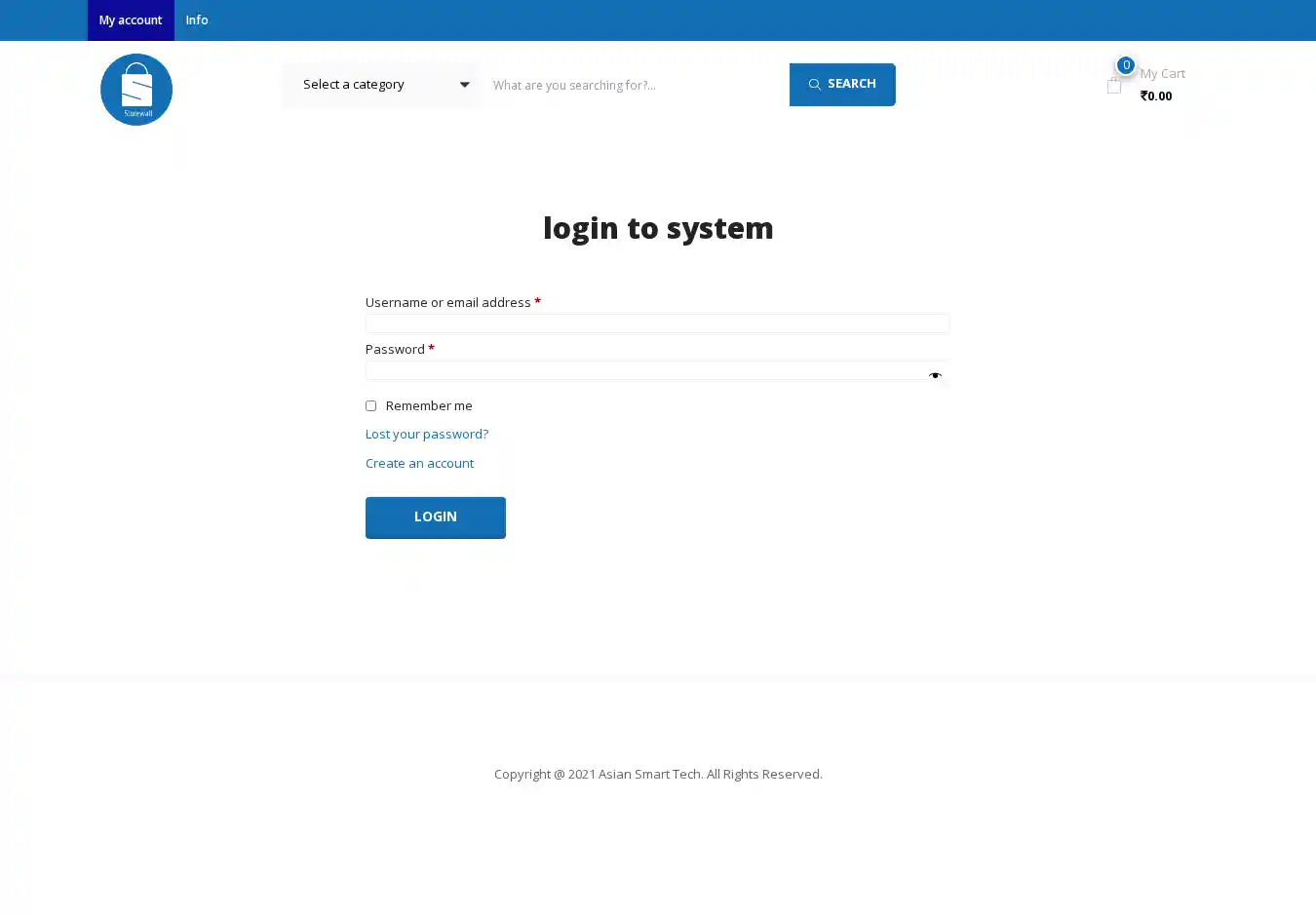
Task: Go to the 'Create an account' link
Action: click(419, 463)
